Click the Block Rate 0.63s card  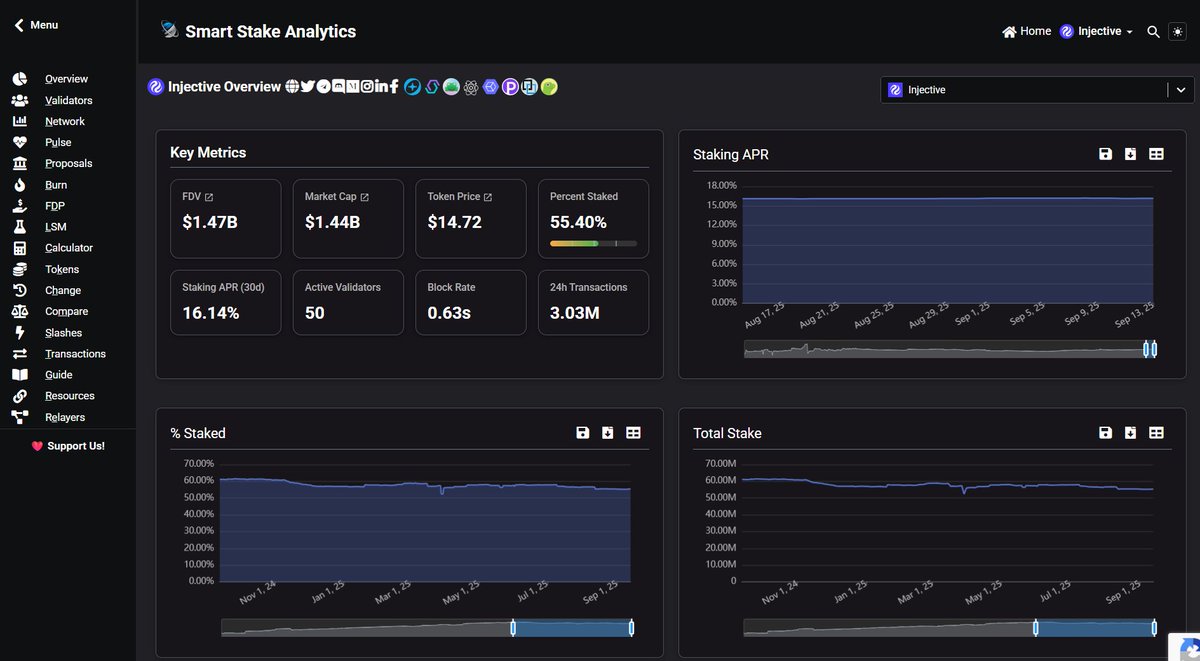click(471, 302)
